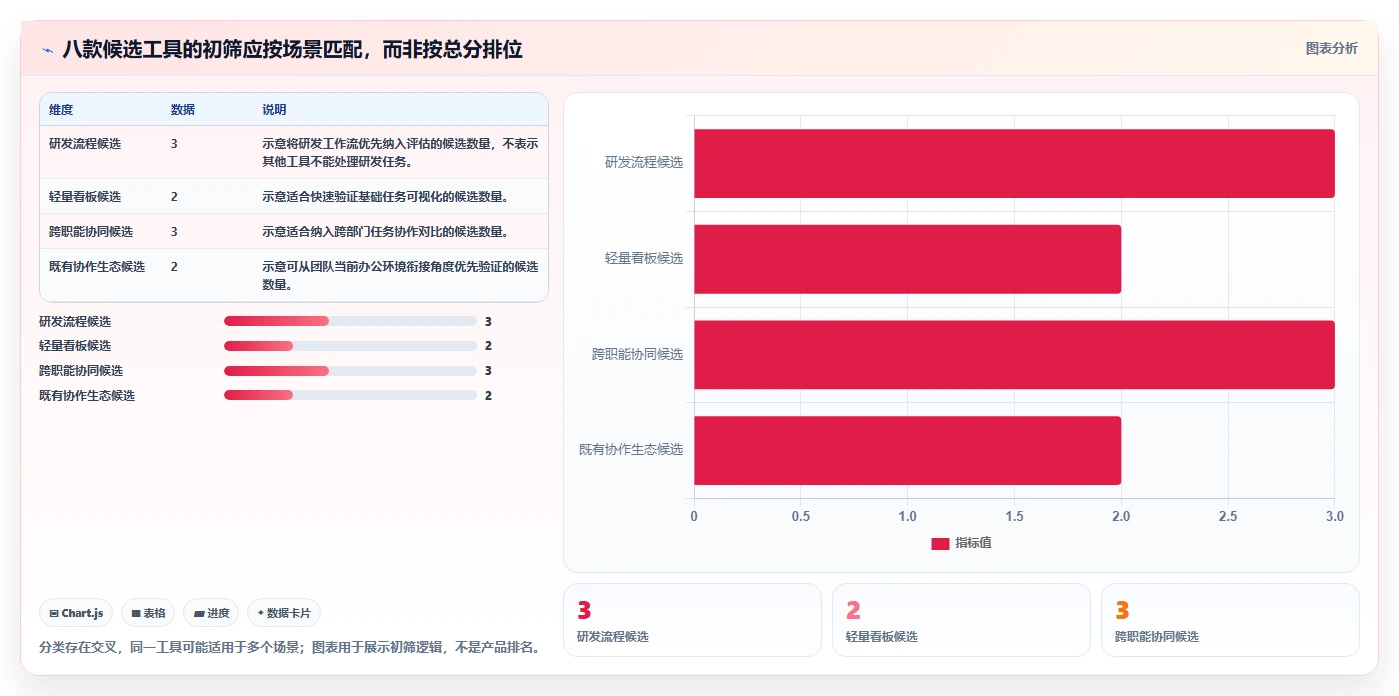Click the 轻量看板候选 y-axis label
The image size is (1399, 696).
644,258
